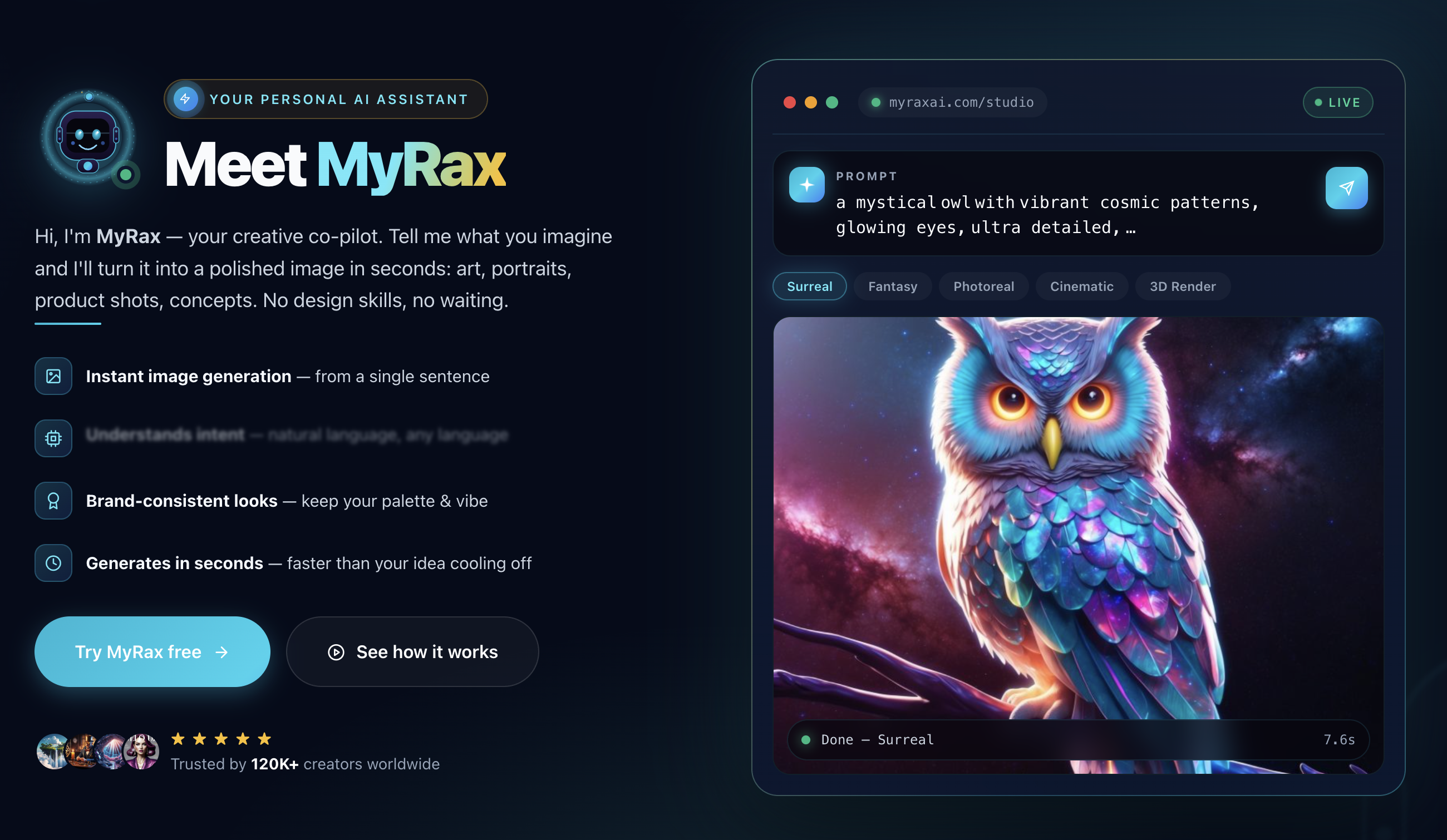Click the Trusted by 120K+ creators text
Image resolution: width=1447 pixels, height=840 pixels.
305,764
